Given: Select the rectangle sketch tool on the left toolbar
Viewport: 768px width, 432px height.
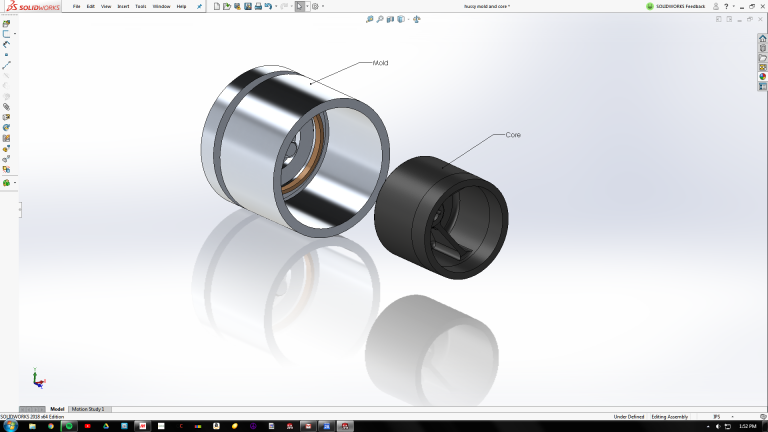Looking at the screenshot, I should click(x=6, y=34).
